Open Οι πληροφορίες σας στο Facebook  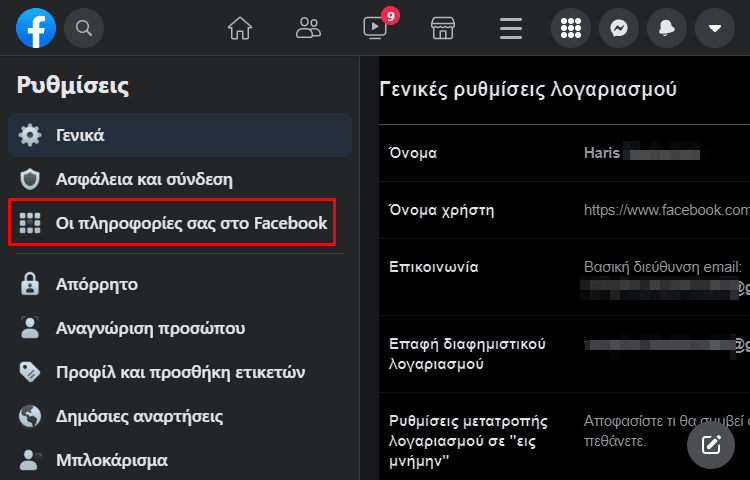click(x=172, y=223)
